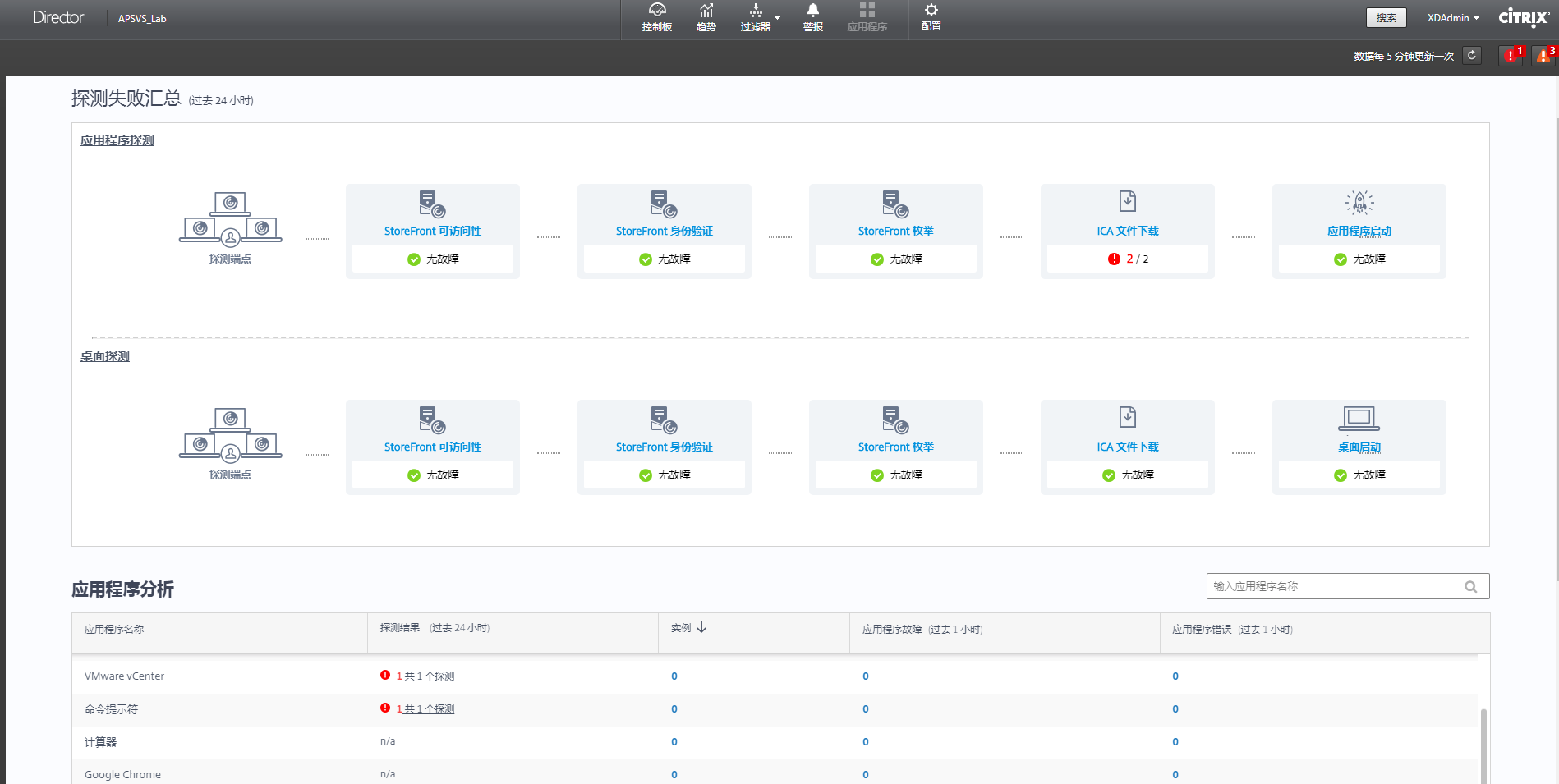
Task: Click the 警报 bell icon
Action: tap(812, 11)
